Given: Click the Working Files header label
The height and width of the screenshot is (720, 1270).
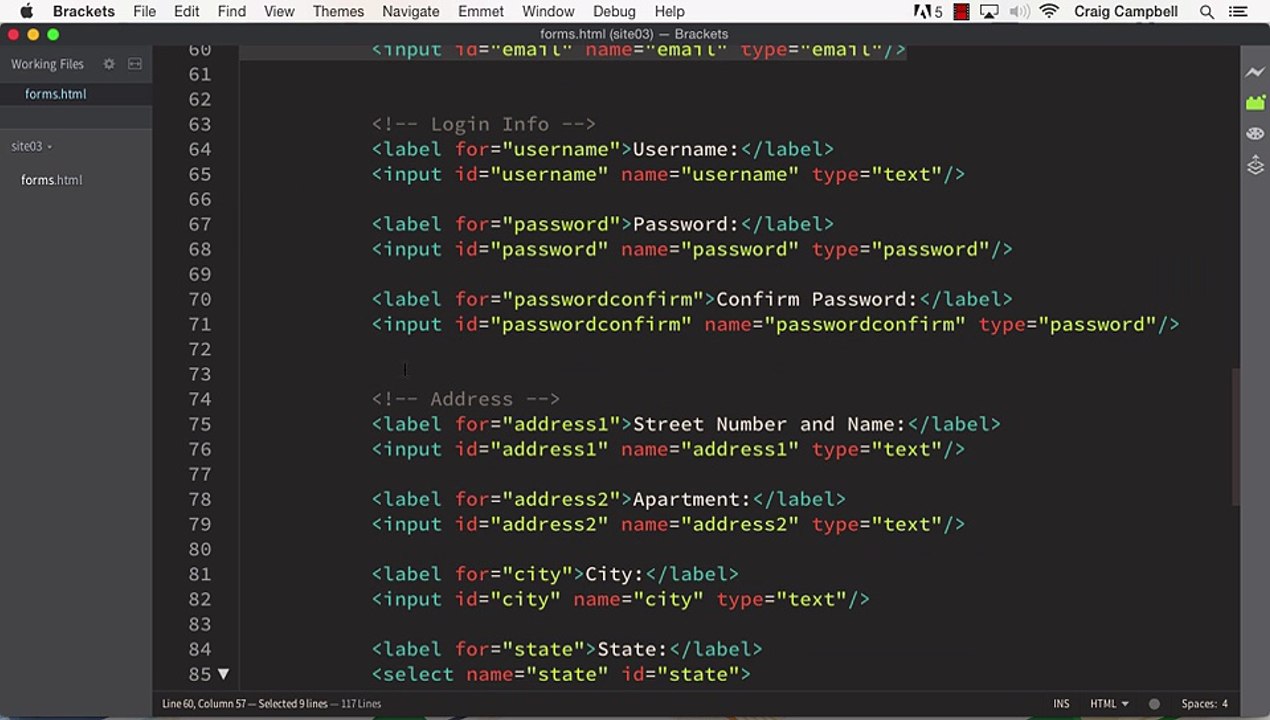Looking at the screenshot, I should (x=47, y=64).
